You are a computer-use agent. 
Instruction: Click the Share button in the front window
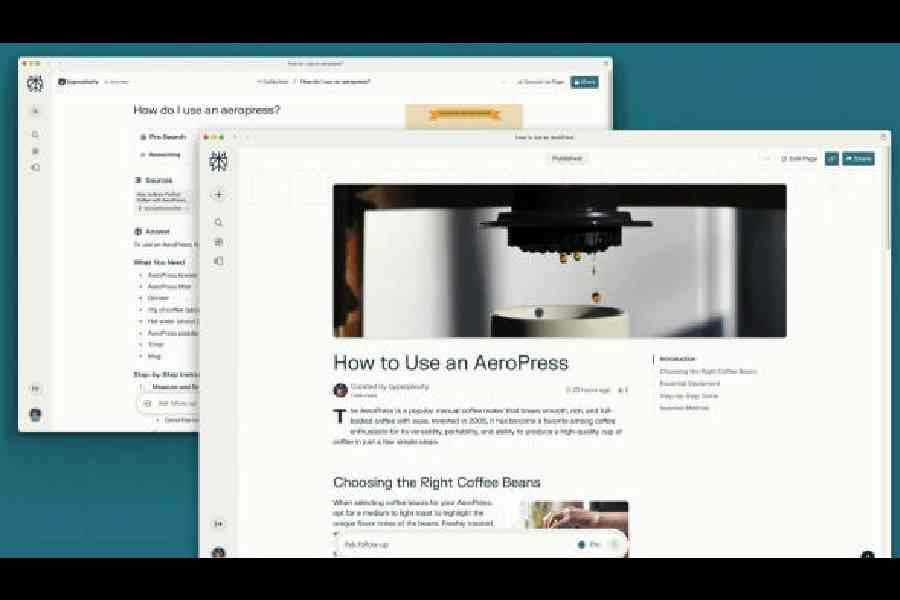pos(858,158)
